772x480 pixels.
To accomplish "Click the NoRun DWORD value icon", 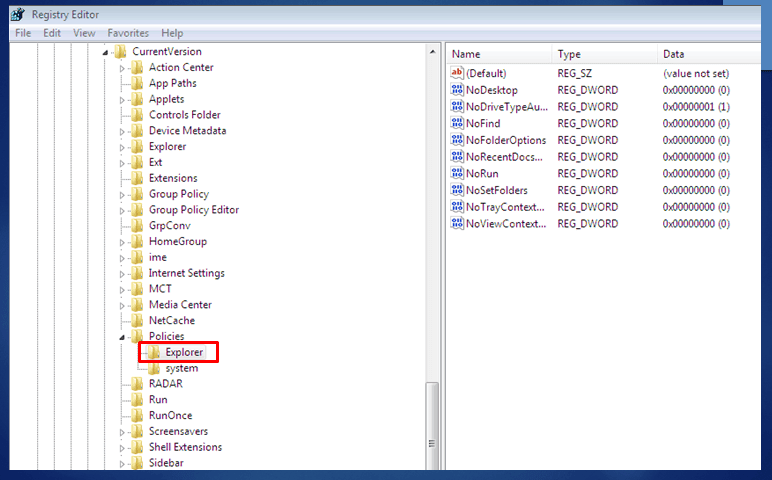I will [457, 173].
